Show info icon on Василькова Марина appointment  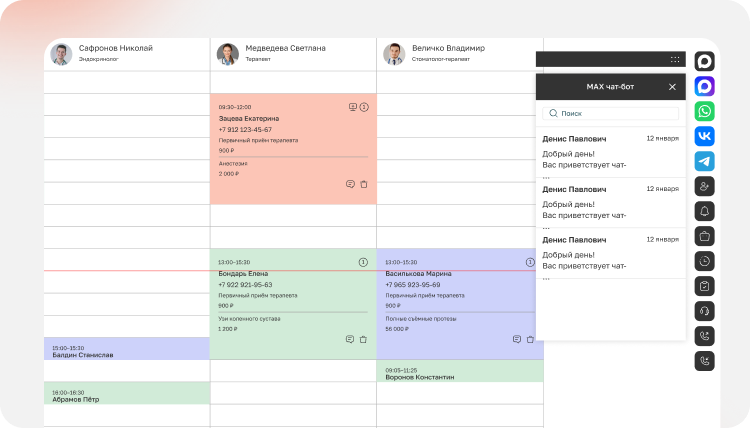[x=530, y=262]
